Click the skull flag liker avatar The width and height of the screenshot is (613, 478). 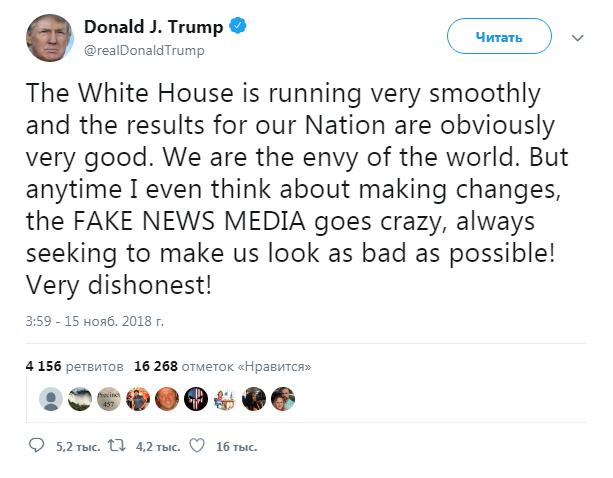click(x=196, y=400)
